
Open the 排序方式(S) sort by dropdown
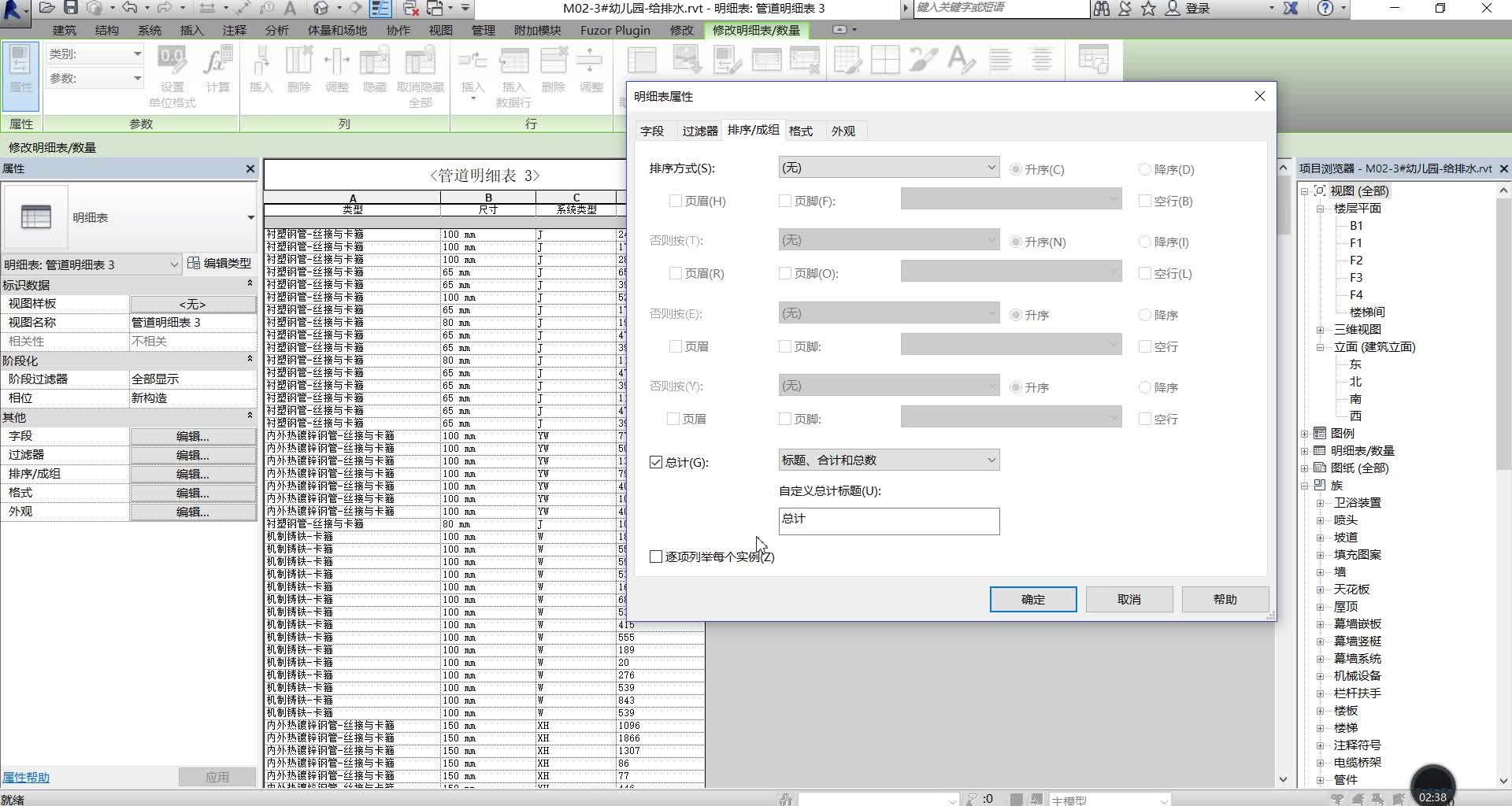[x=888, y=168]
